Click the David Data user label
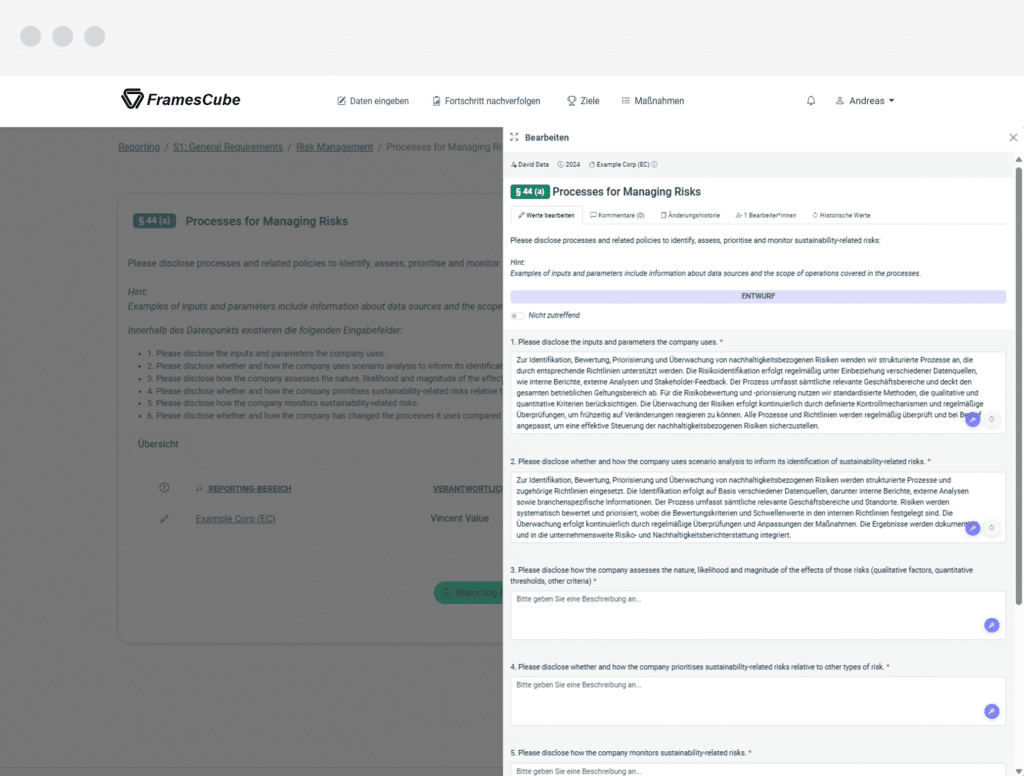 pos(530,165)
